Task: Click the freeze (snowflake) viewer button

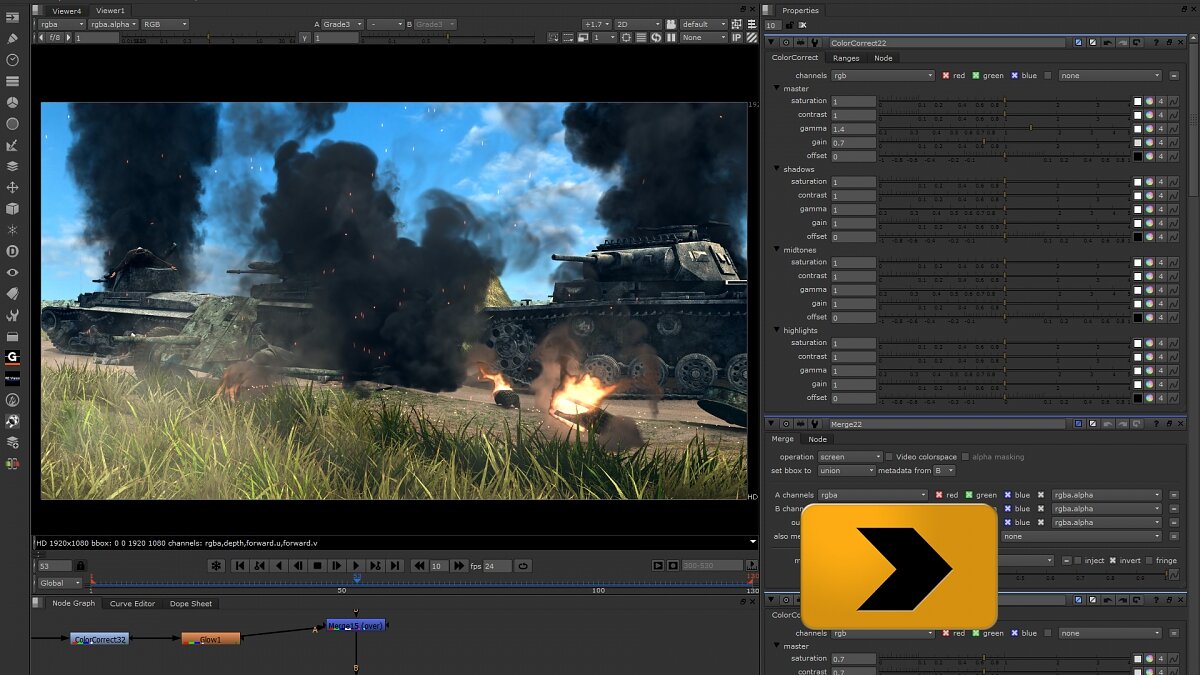Action: coord(215,566)
